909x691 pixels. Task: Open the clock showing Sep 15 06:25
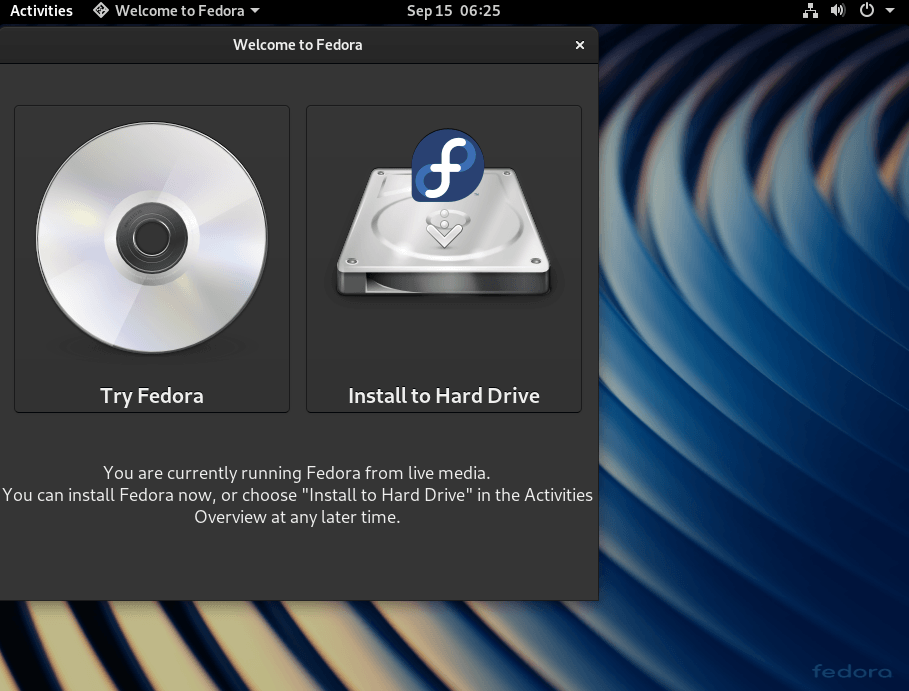[453, 10]
